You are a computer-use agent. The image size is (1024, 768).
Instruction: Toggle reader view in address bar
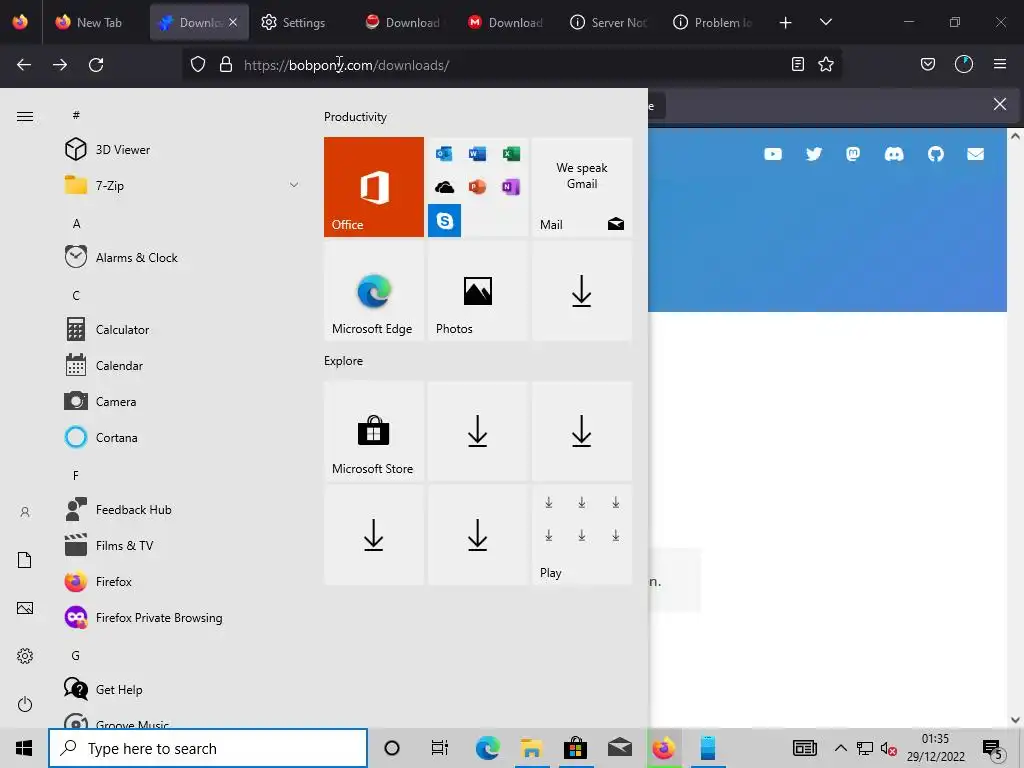point(797,64)
